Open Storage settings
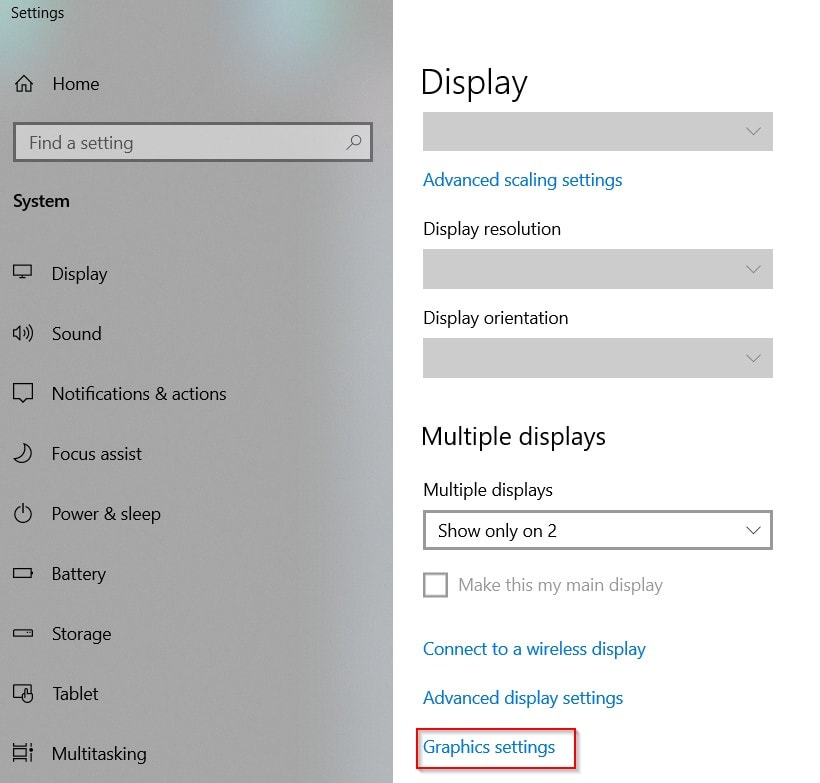 tap(82, 634)
